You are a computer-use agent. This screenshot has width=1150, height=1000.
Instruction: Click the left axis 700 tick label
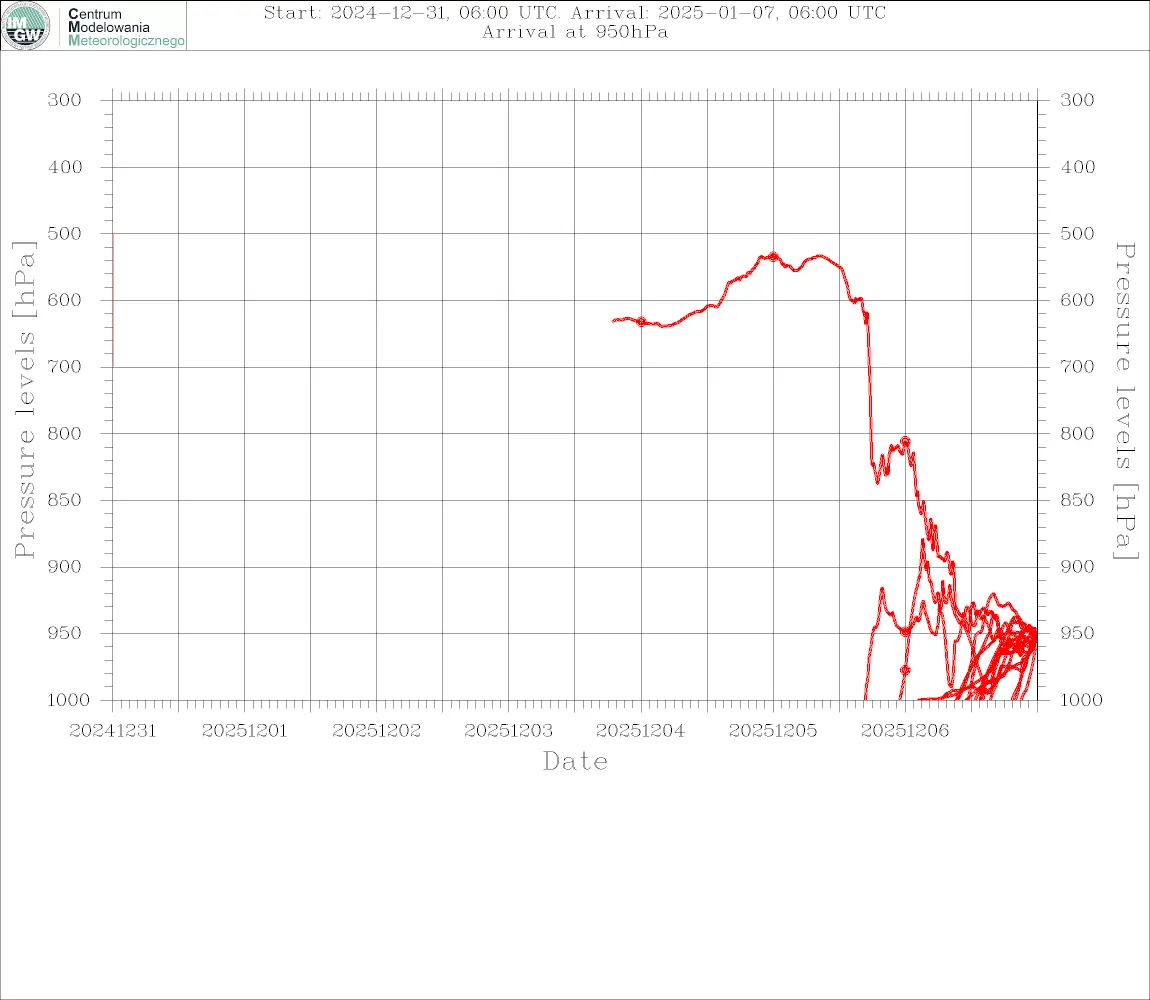click(65, 366)
